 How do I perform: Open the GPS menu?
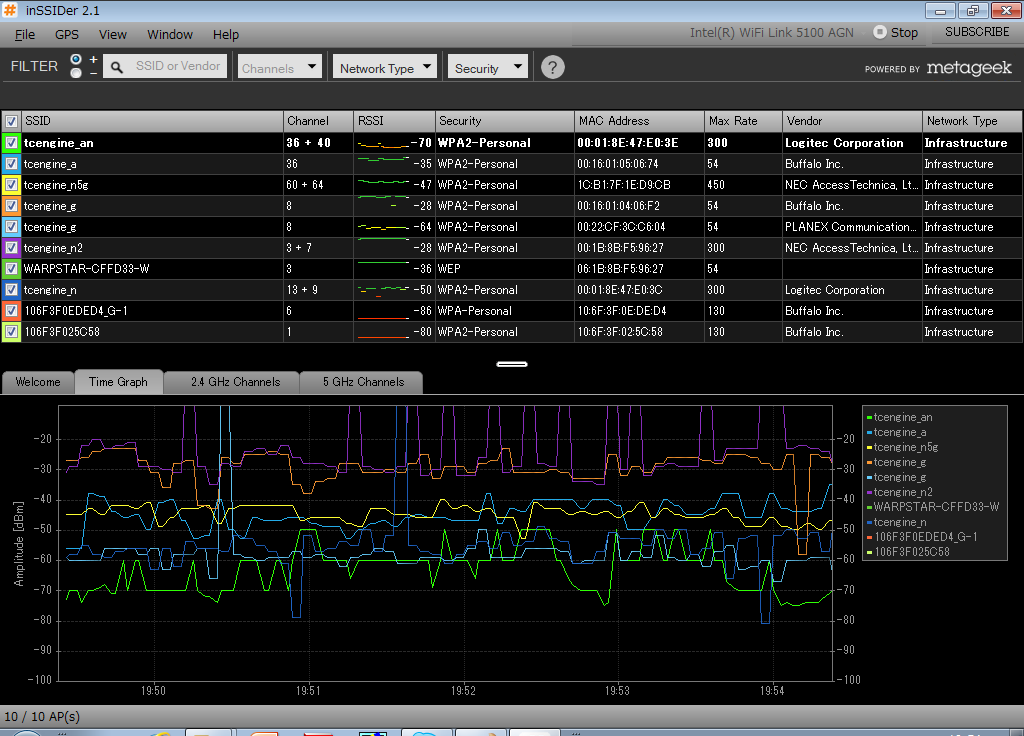[67, 35]
